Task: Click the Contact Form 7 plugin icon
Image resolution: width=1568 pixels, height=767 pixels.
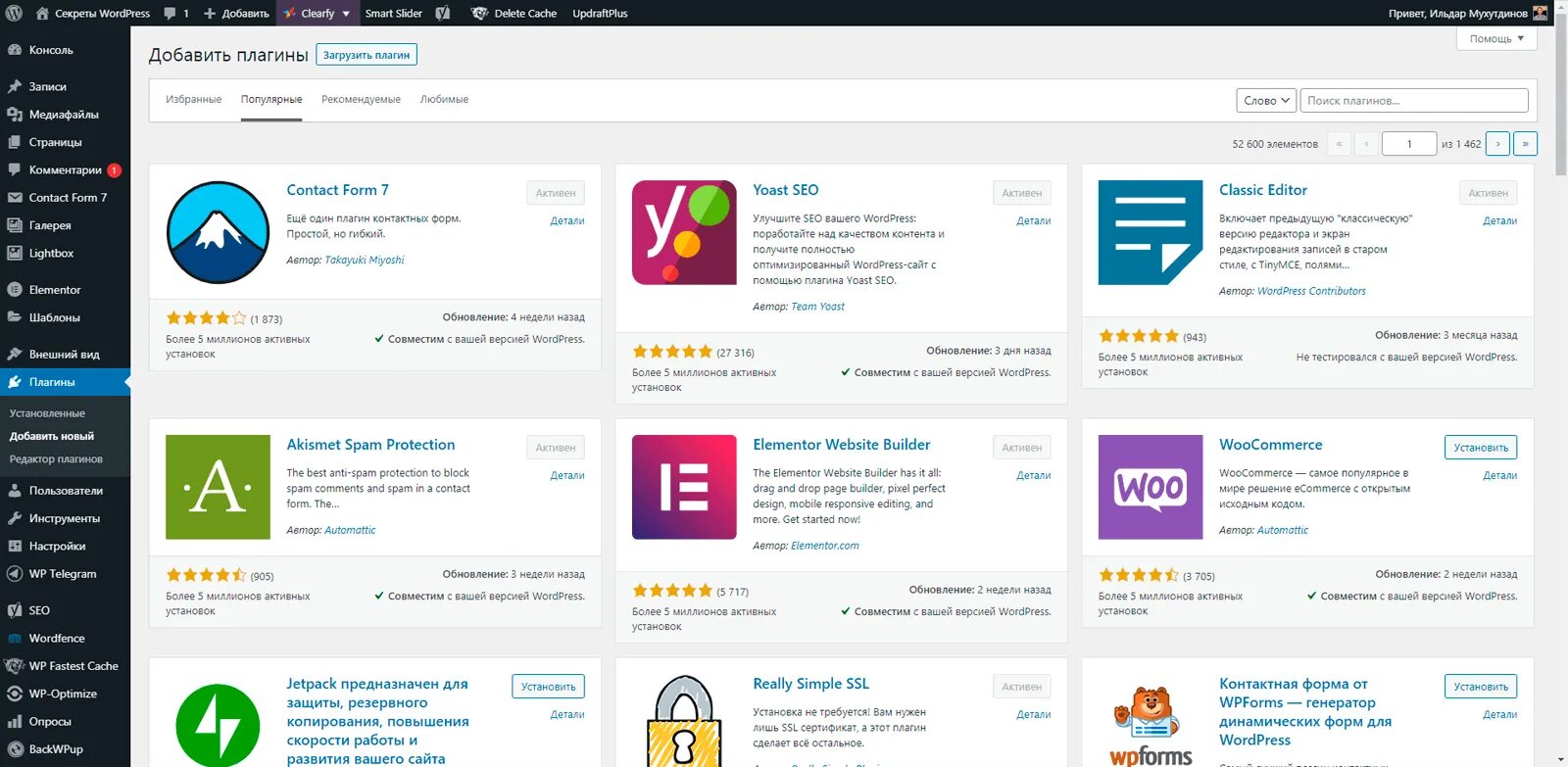Action: [x=218, y=232]
